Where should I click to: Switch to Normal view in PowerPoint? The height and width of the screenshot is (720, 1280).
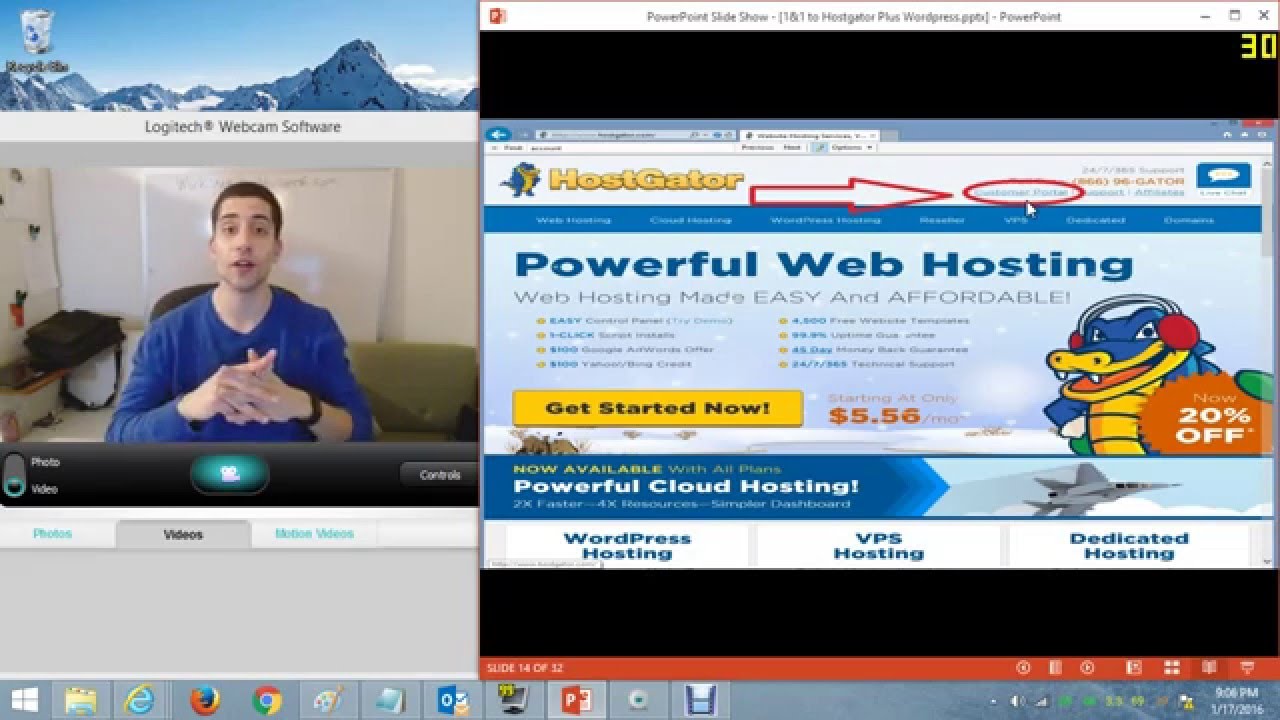click(x=1134, y=667)
